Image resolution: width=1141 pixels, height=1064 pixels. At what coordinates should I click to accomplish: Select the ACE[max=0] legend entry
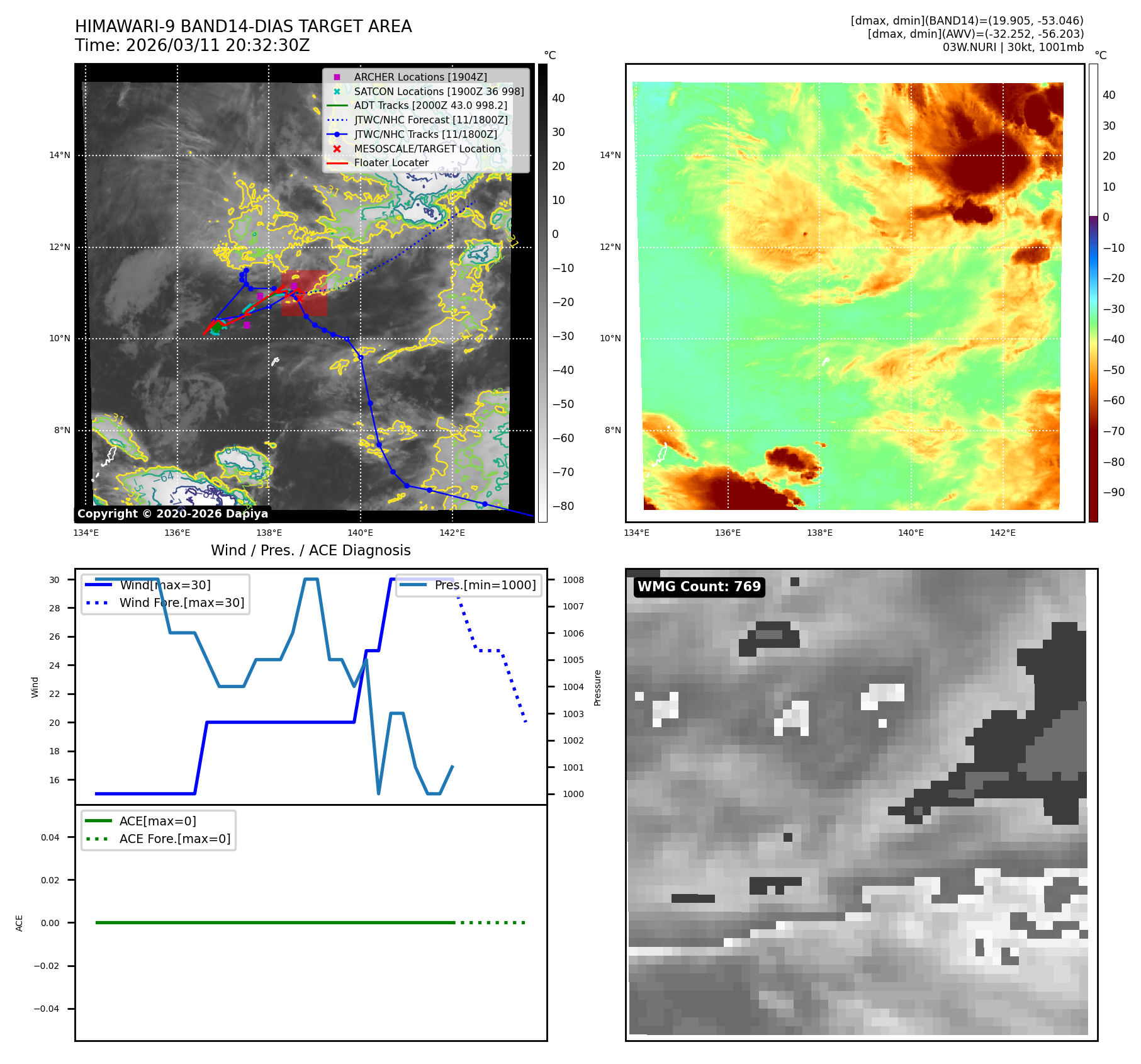157,821
